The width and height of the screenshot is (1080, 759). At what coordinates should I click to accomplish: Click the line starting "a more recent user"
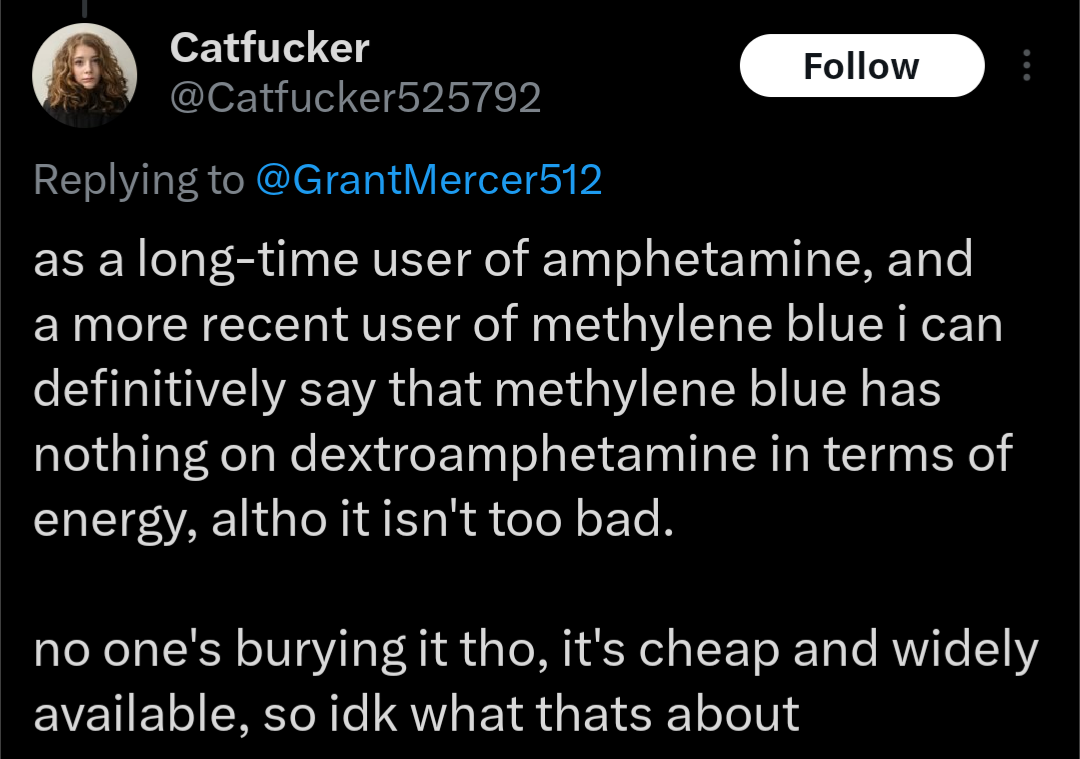(517, 326)
